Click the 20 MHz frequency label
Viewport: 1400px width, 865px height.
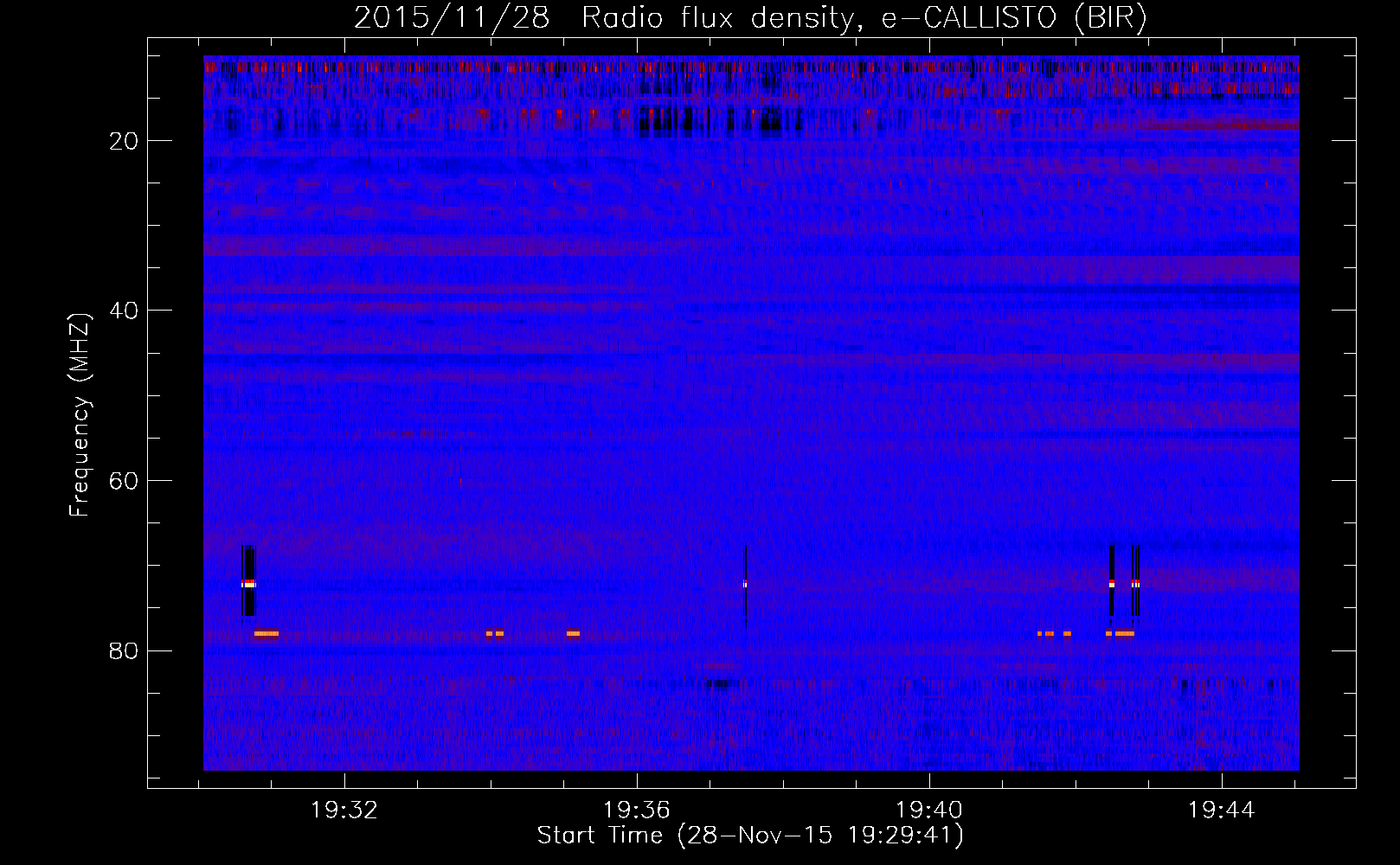pos(124,141)
